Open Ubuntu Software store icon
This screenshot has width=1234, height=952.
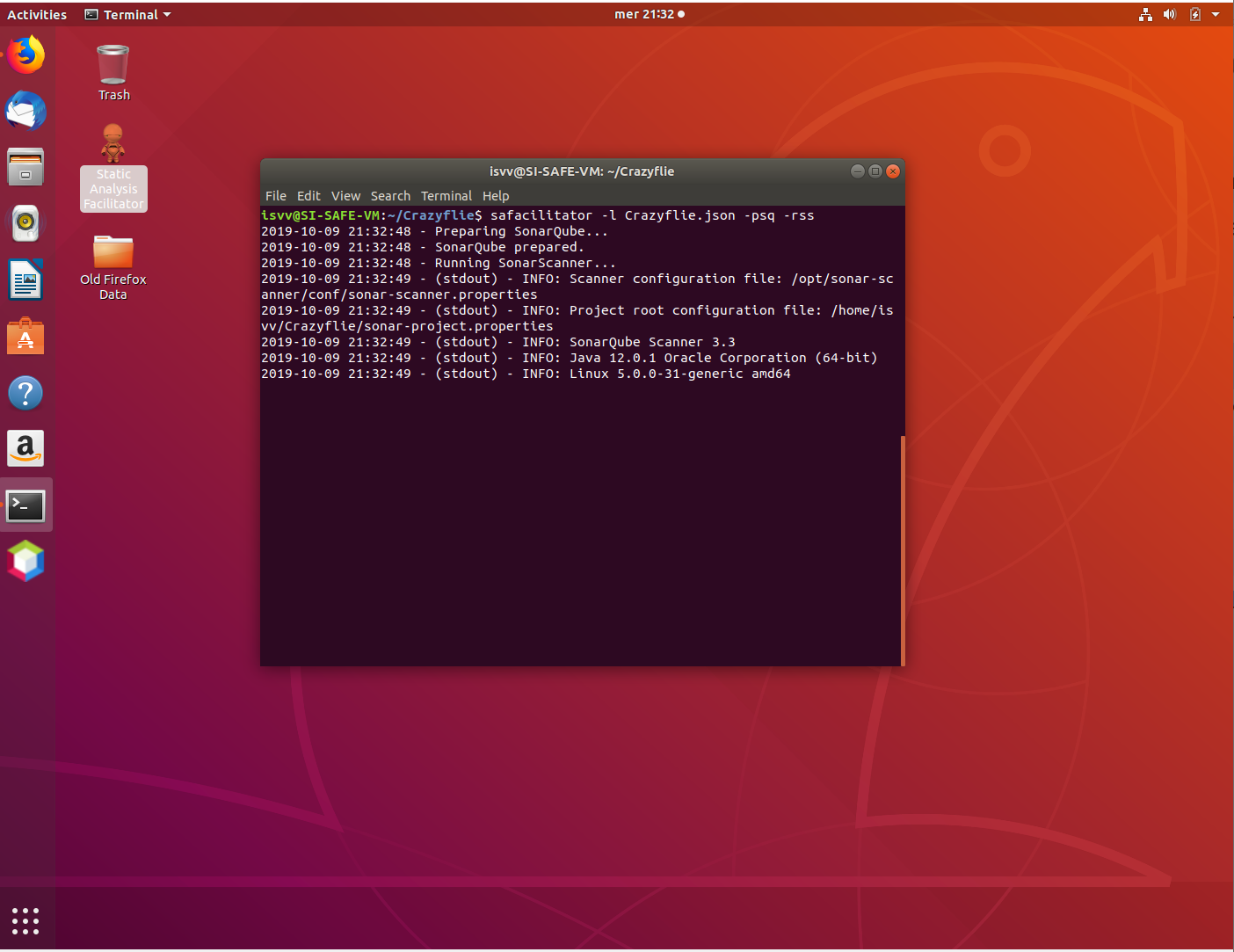(x=25, y=337)
